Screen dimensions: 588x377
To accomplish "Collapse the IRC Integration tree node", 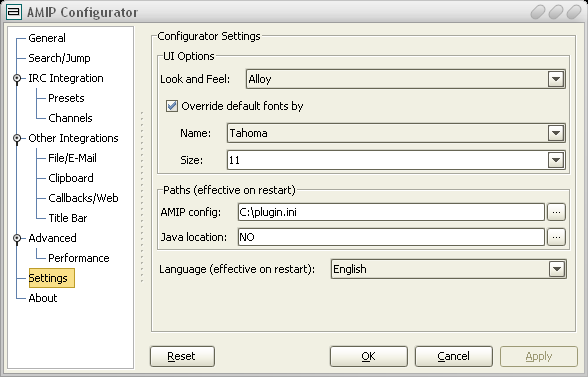I will [x=17, y=78].
